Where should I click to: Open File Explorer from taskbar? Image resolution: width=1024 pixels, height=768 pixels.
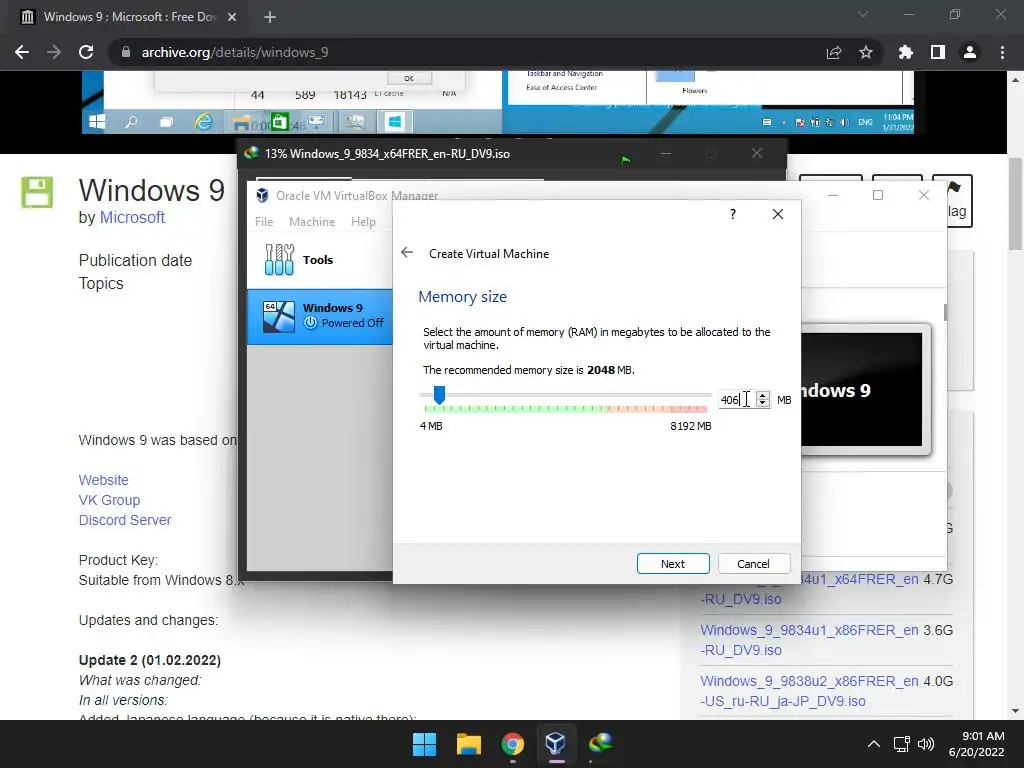[468, 744]
